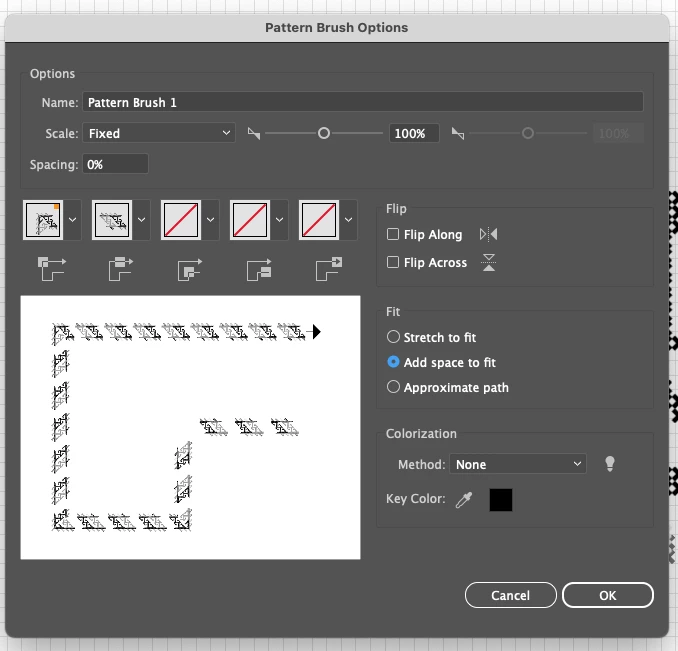Click the brush pattern preview area

click(x=190, y=428)
